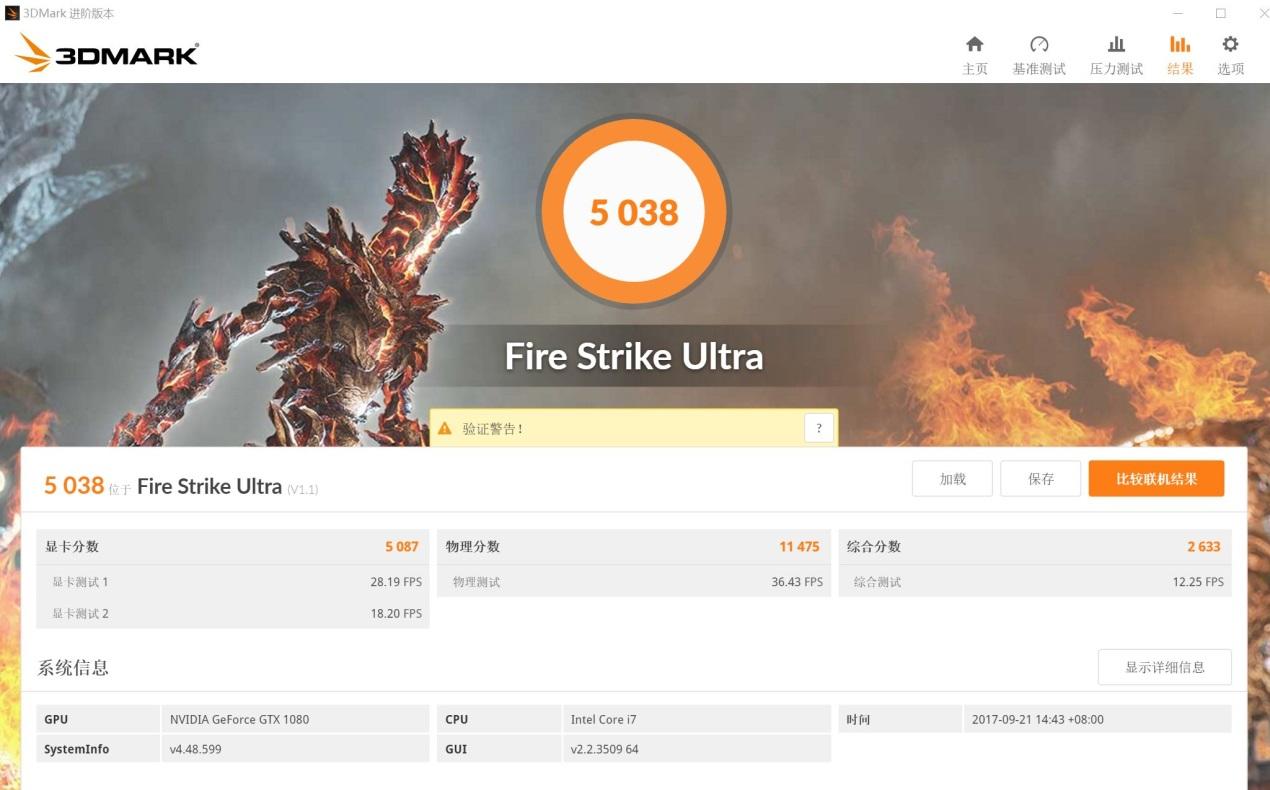The height and width of the screenshot is (790, 1270).
Task: Open 基准测试 benchmarks gauge icon
Action: click(1039, 44)
